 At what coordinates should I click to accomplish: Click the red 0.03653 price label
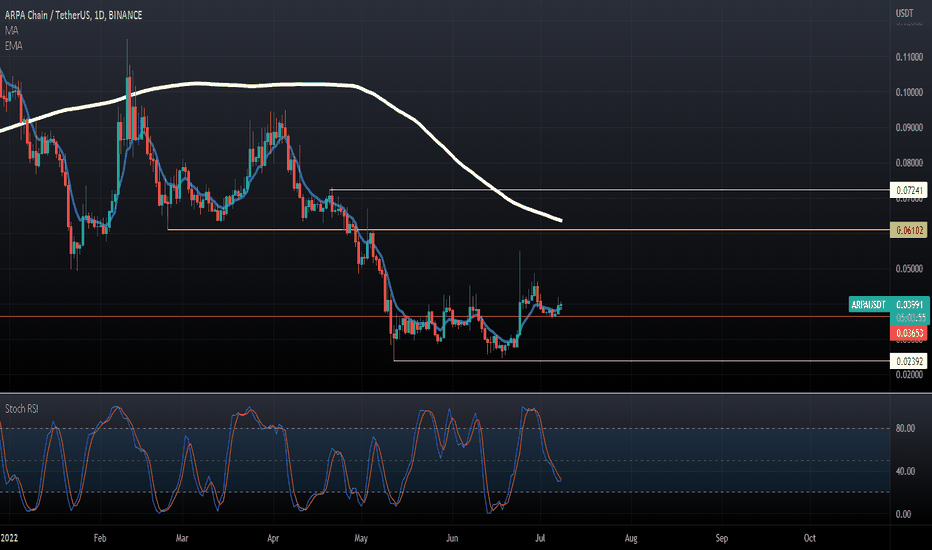click(x=909, y=333)
